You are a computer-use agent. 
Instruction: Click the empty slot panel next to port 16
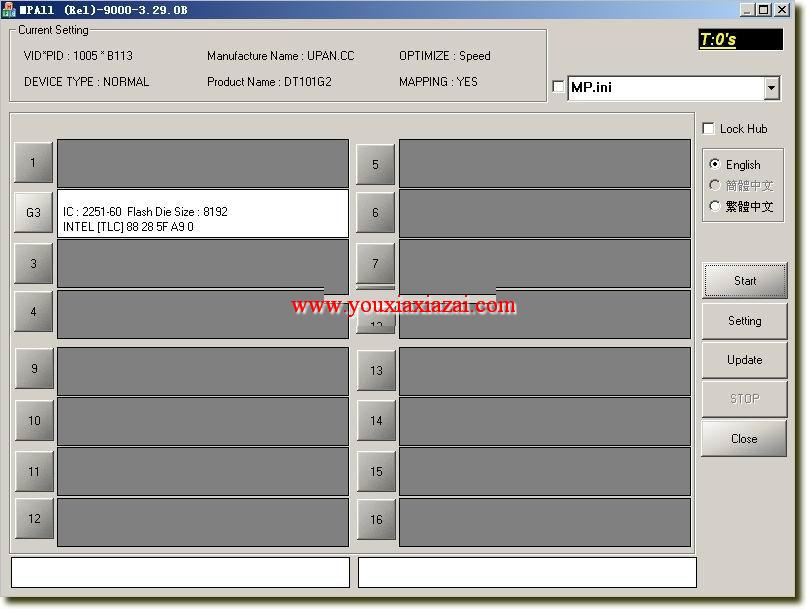click(x=545, y=522)
